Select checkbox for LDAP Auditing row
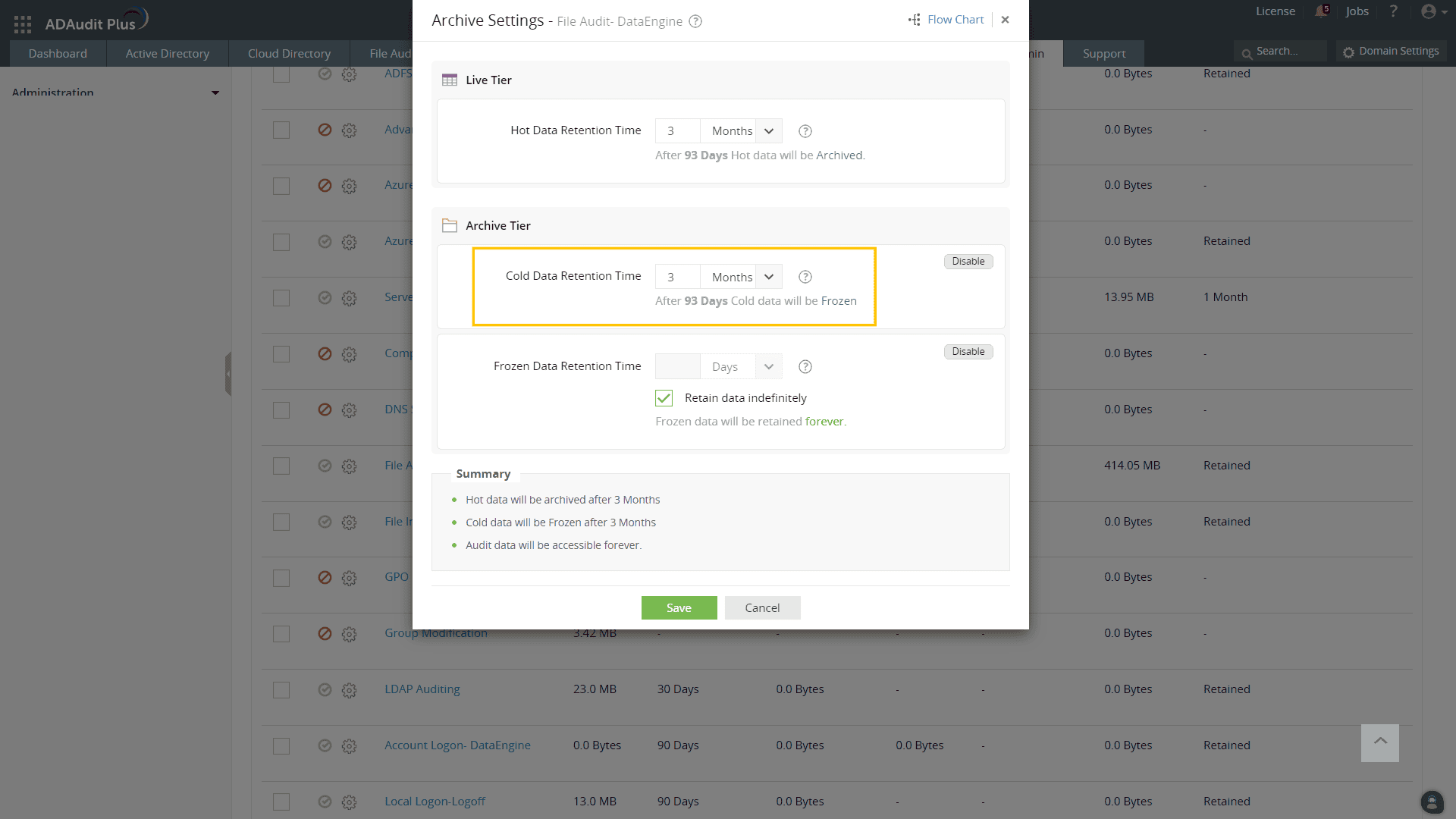The width and height of the screenshot is (1456, 819). point(281,690)
